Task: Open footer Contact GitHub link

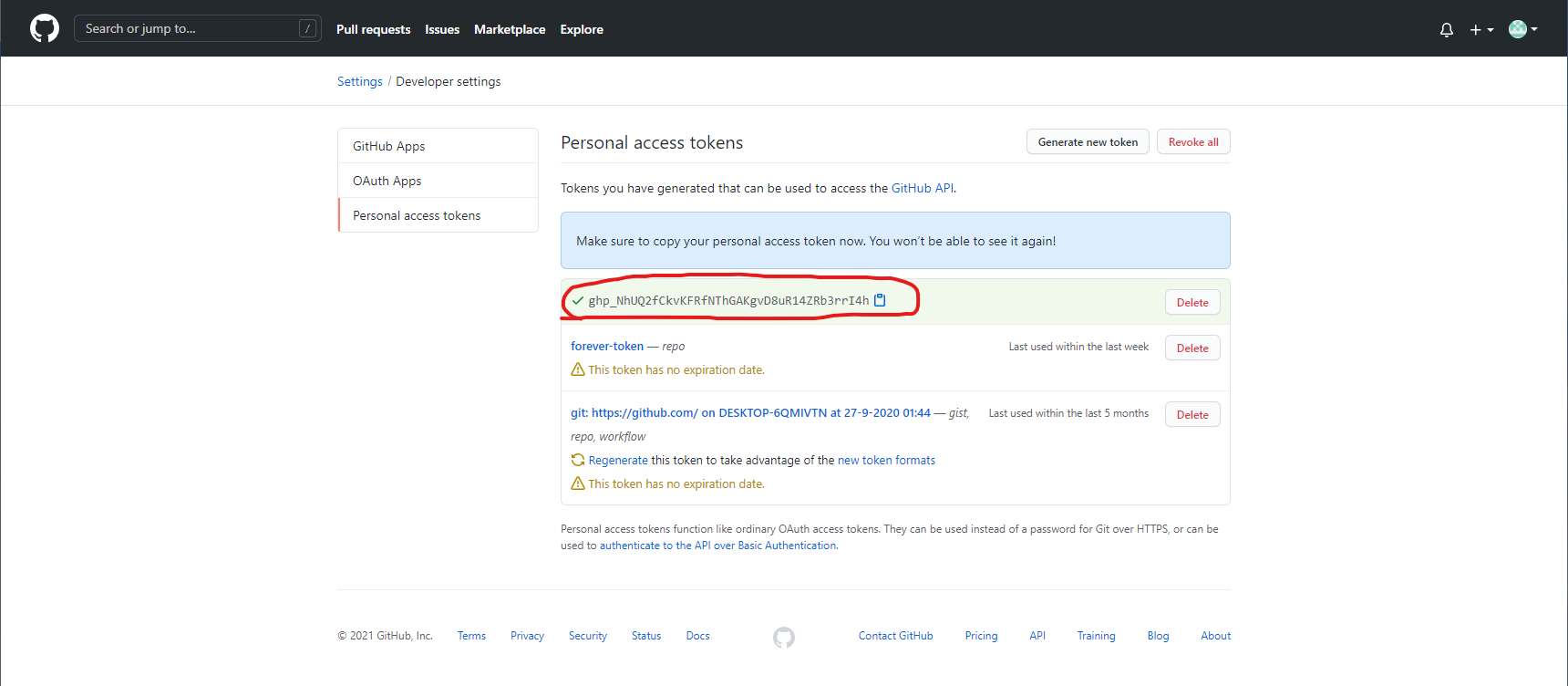Action: (x=895, y=636)
